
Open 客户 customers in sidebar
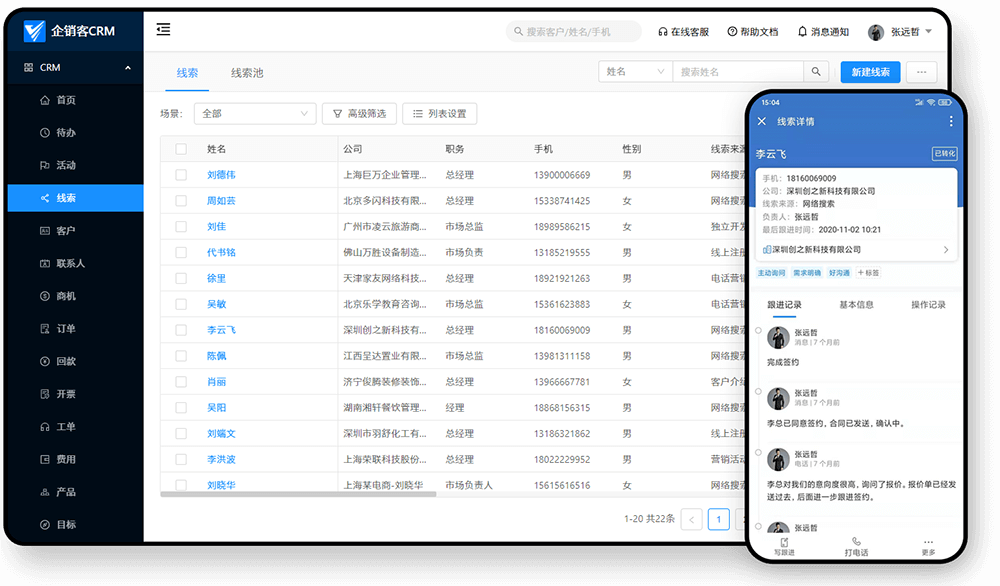coord(75,231)
